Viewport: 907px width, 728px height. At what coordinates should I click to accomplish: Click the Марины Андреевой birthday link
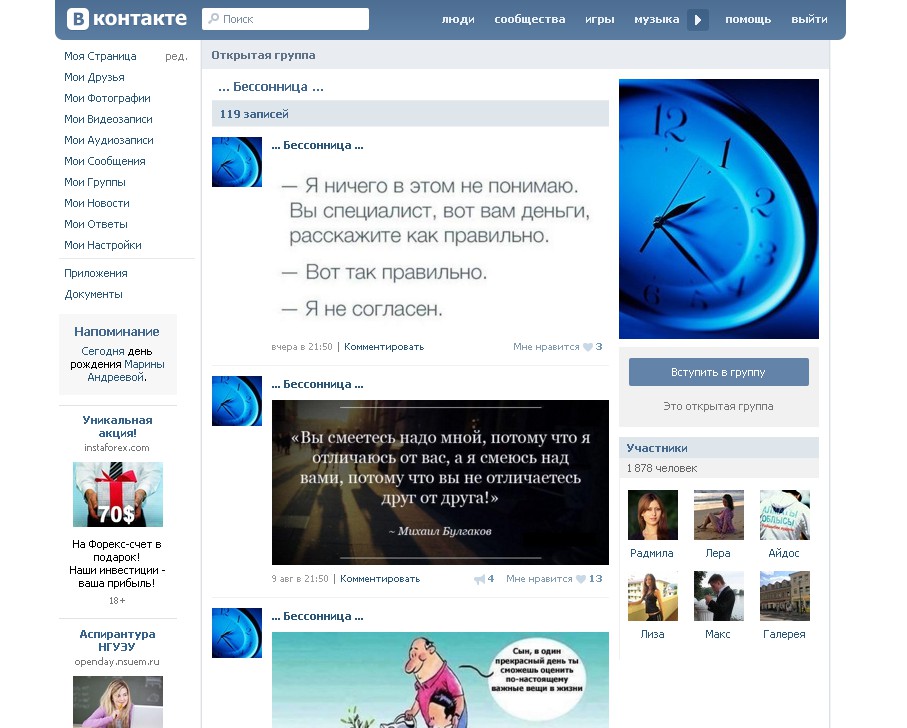pyautogui.click(x=126, y=371)
